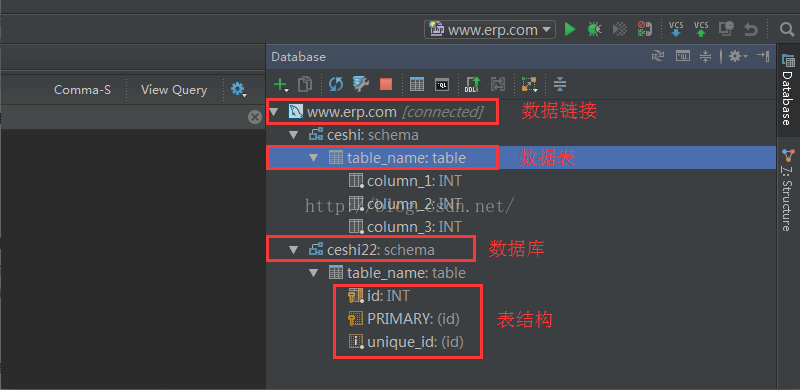Select www.erp.com [connected] data source
Screen dimensions: 800x390
click(386, 112)
